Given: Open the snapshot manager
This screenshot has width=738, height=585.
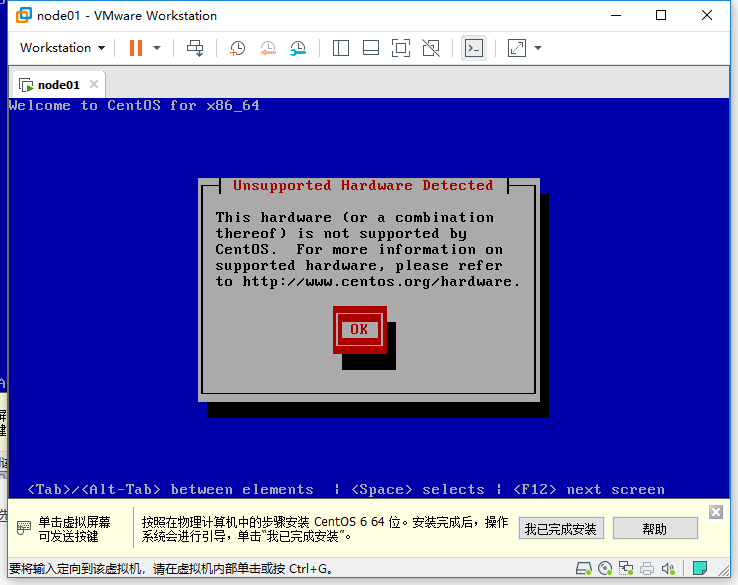Looking at the screenshot, I should click(298, 48).
